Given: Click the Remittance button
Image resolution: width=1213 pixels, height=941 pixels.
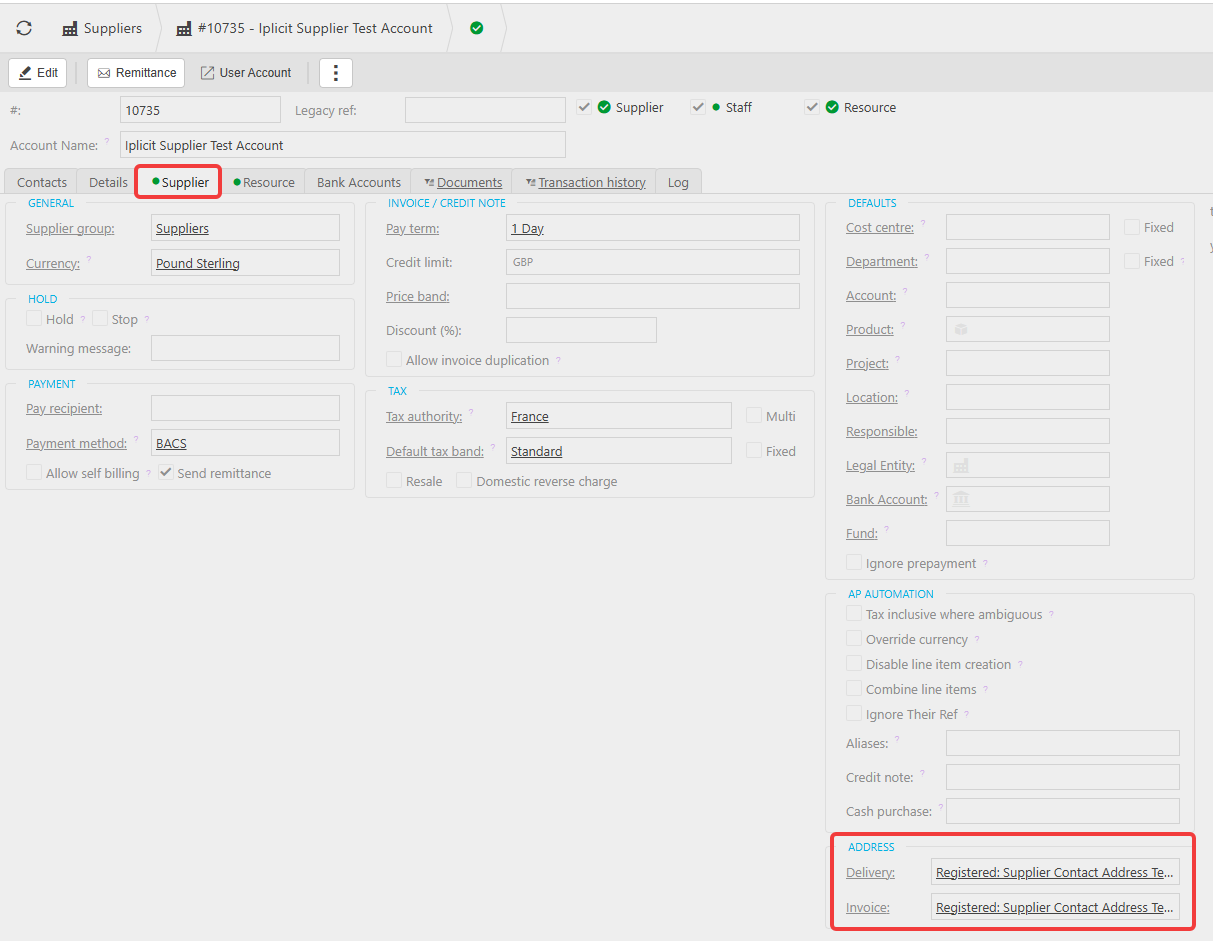Looking at the screenshot, I should pyautogui.click(x=136, y=73).
